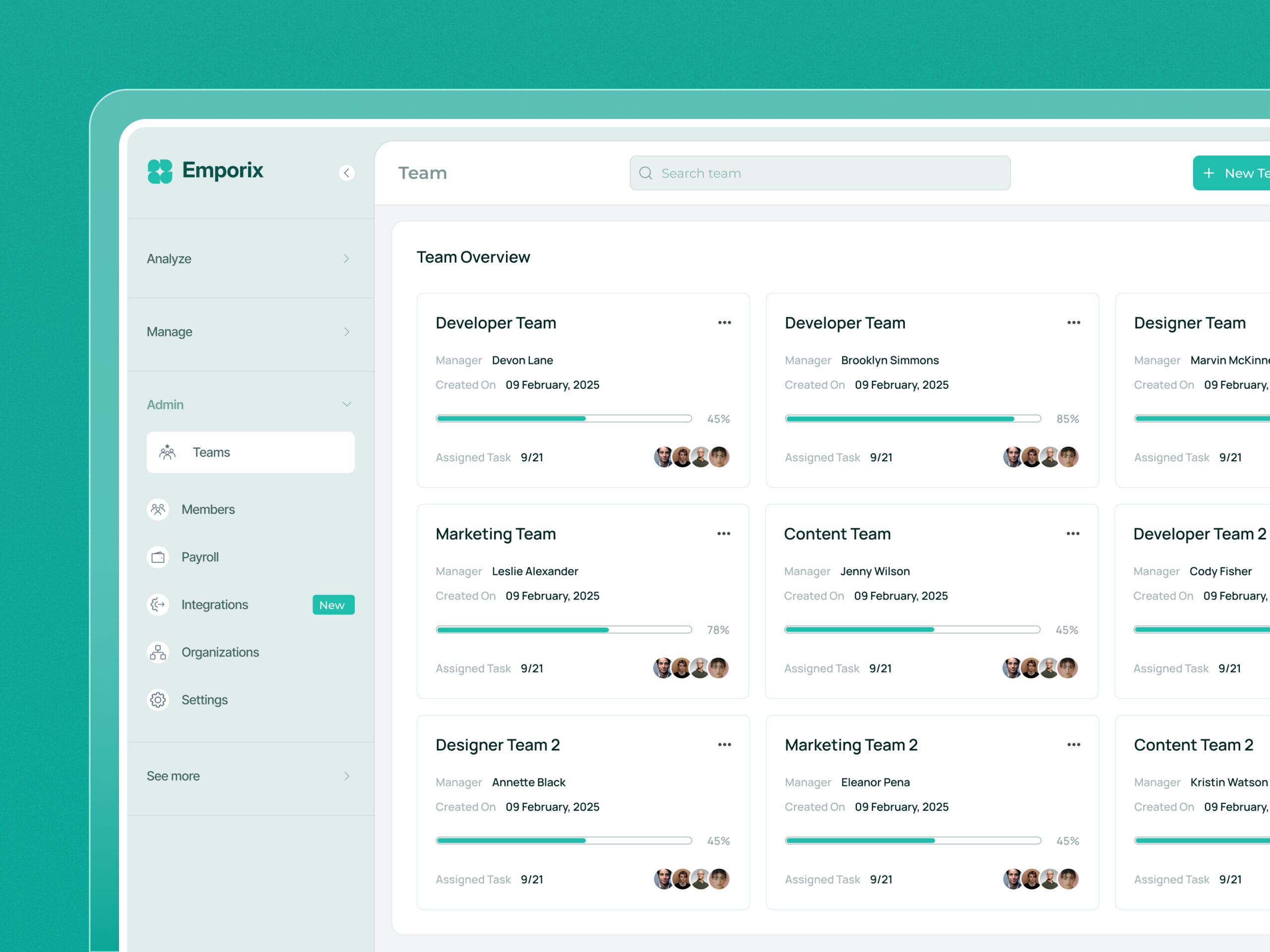Open Integrations using its icon
Image resolution: width=1270 pixels, height=952 pixels.
(157, 604)
